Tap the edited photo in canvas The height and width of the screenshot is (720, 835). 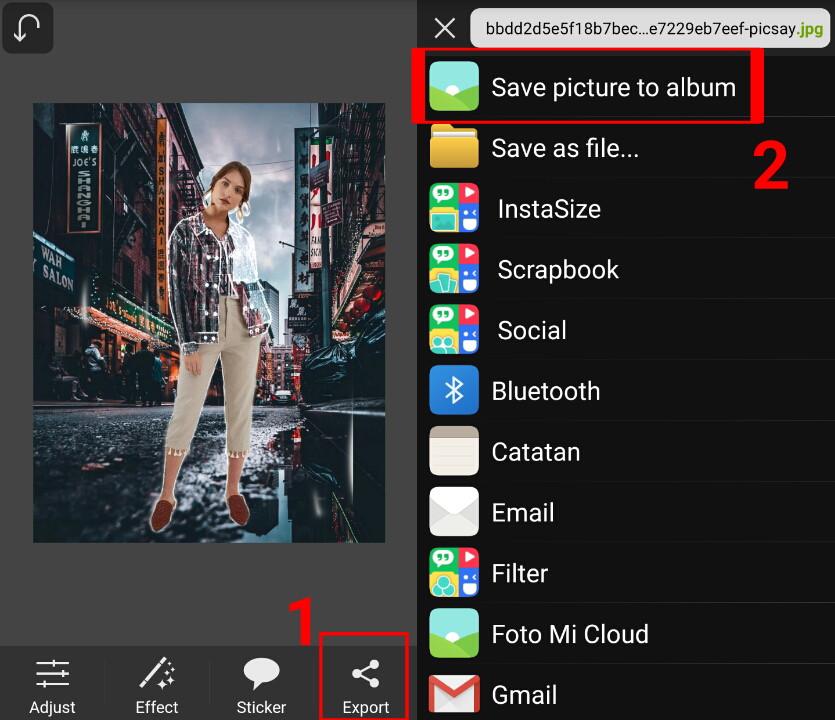[209, 323]
